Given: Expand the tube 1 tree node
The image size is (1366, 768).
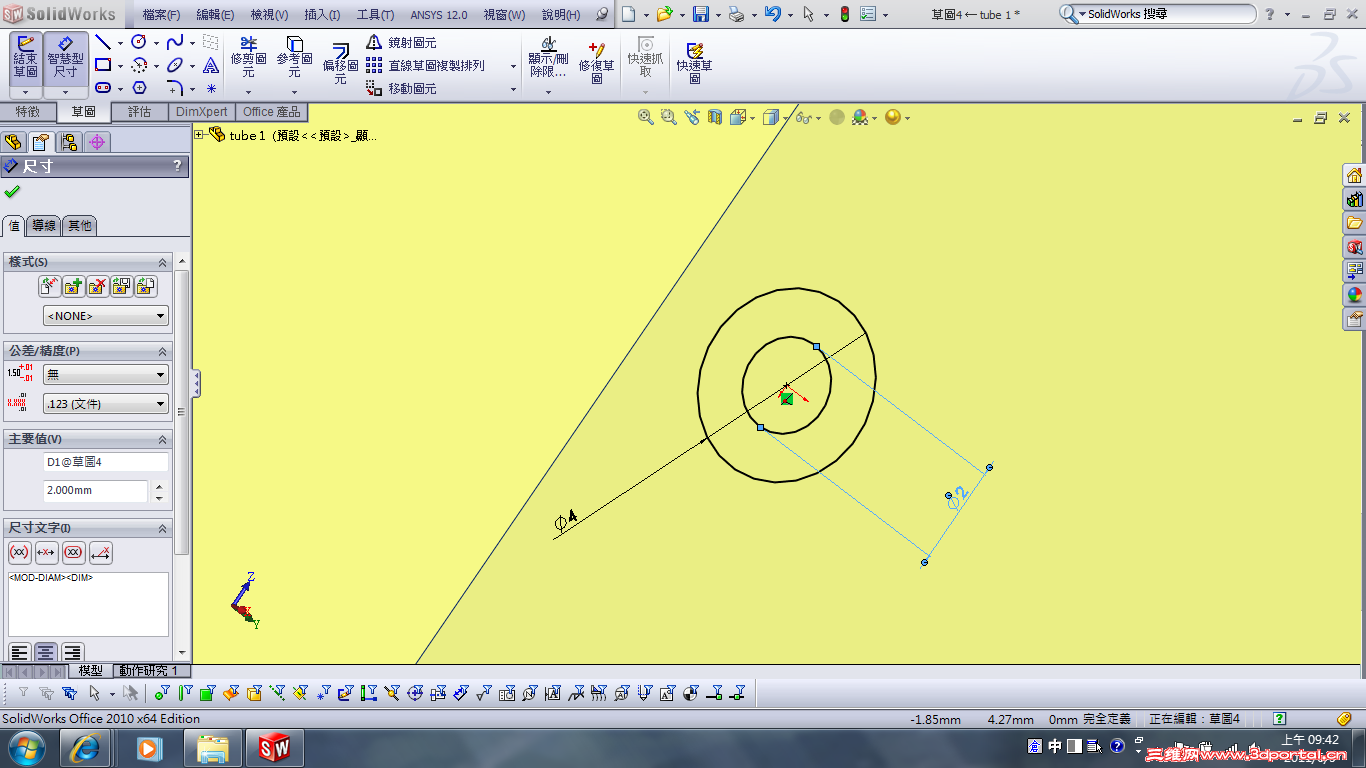Looking at the screenshot, I should click(x=199, y=135).
